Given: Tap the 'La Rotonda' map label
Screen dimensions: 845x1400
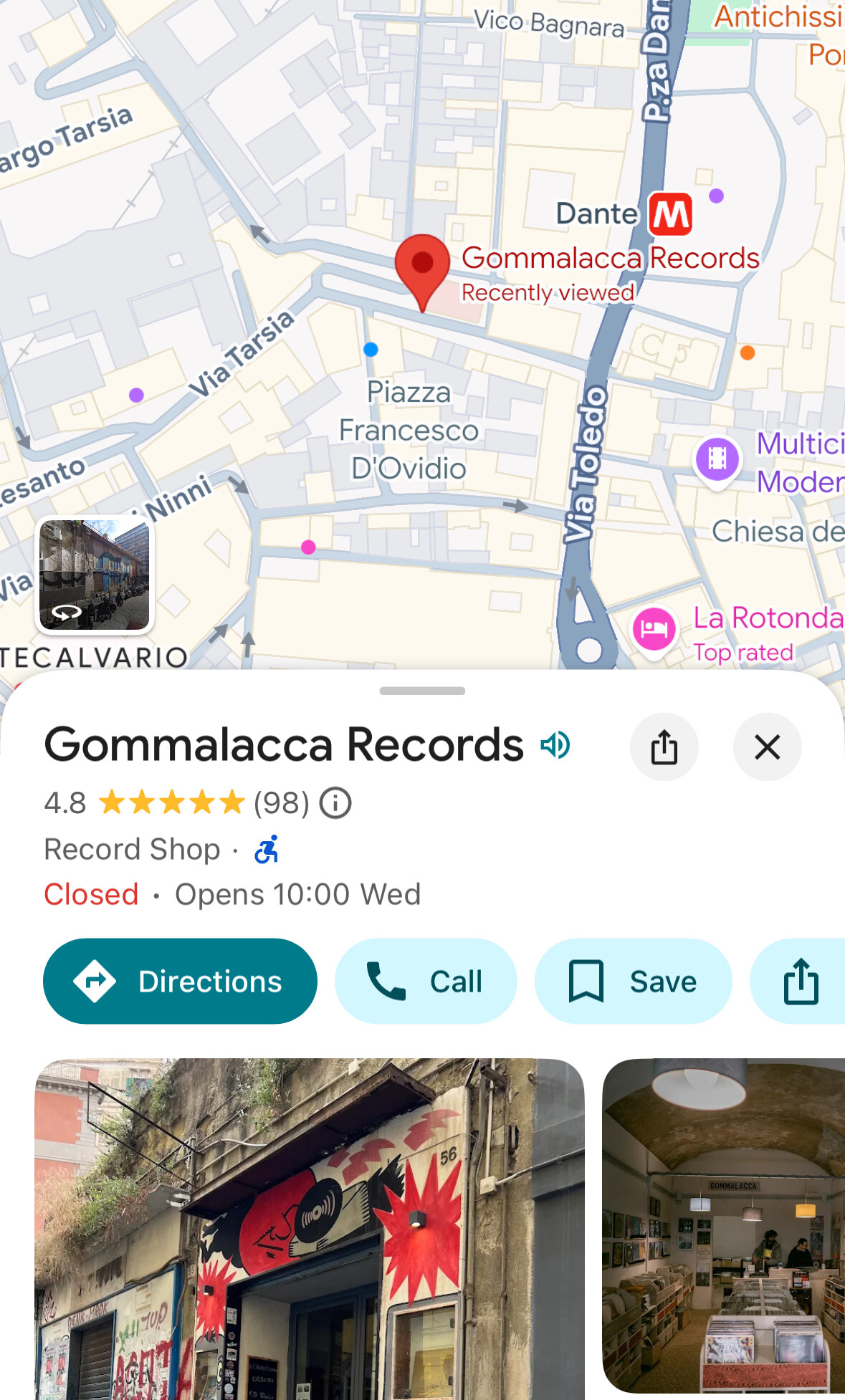Looking at the screenshot, I should 768,618.
